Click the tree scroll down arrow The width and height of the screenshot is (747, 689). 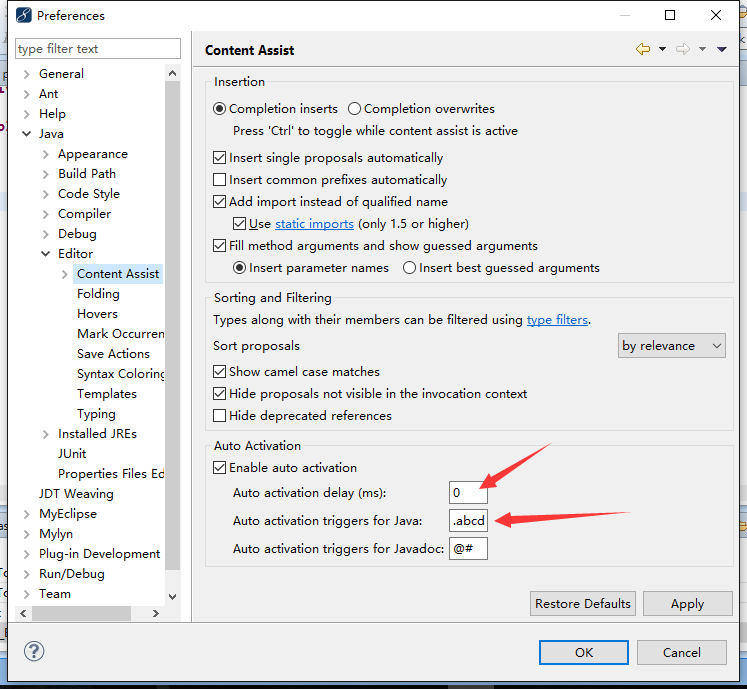[x=172, y=597]
